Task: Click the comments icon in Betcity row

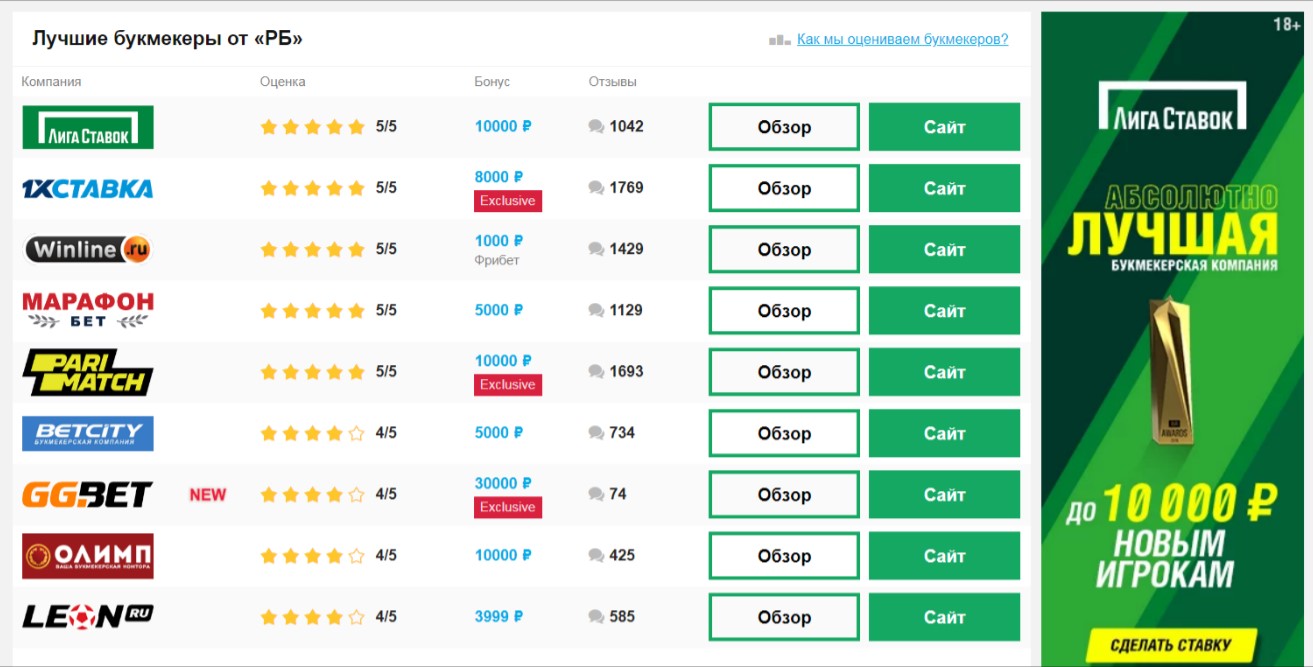Action: pyautogui.click(x=597, y=433)
